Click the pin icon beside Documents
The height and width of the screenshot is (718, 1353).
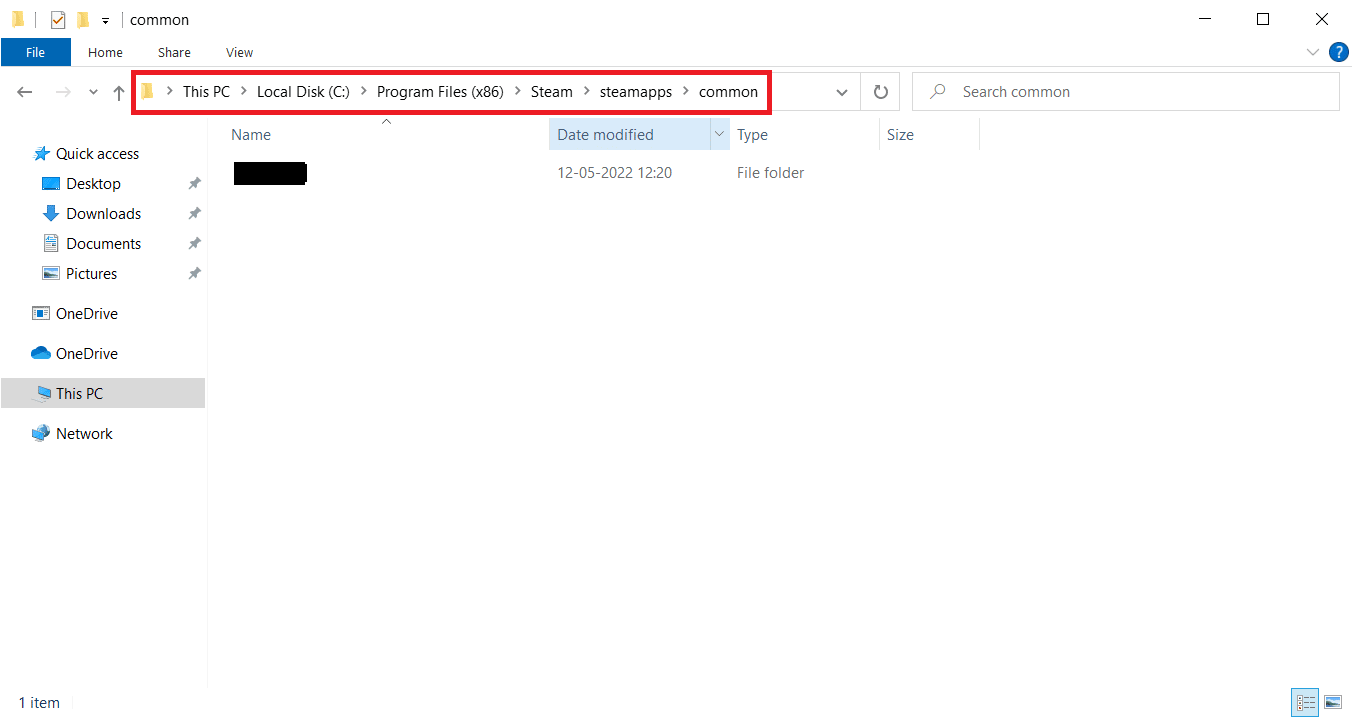(194, 244)
